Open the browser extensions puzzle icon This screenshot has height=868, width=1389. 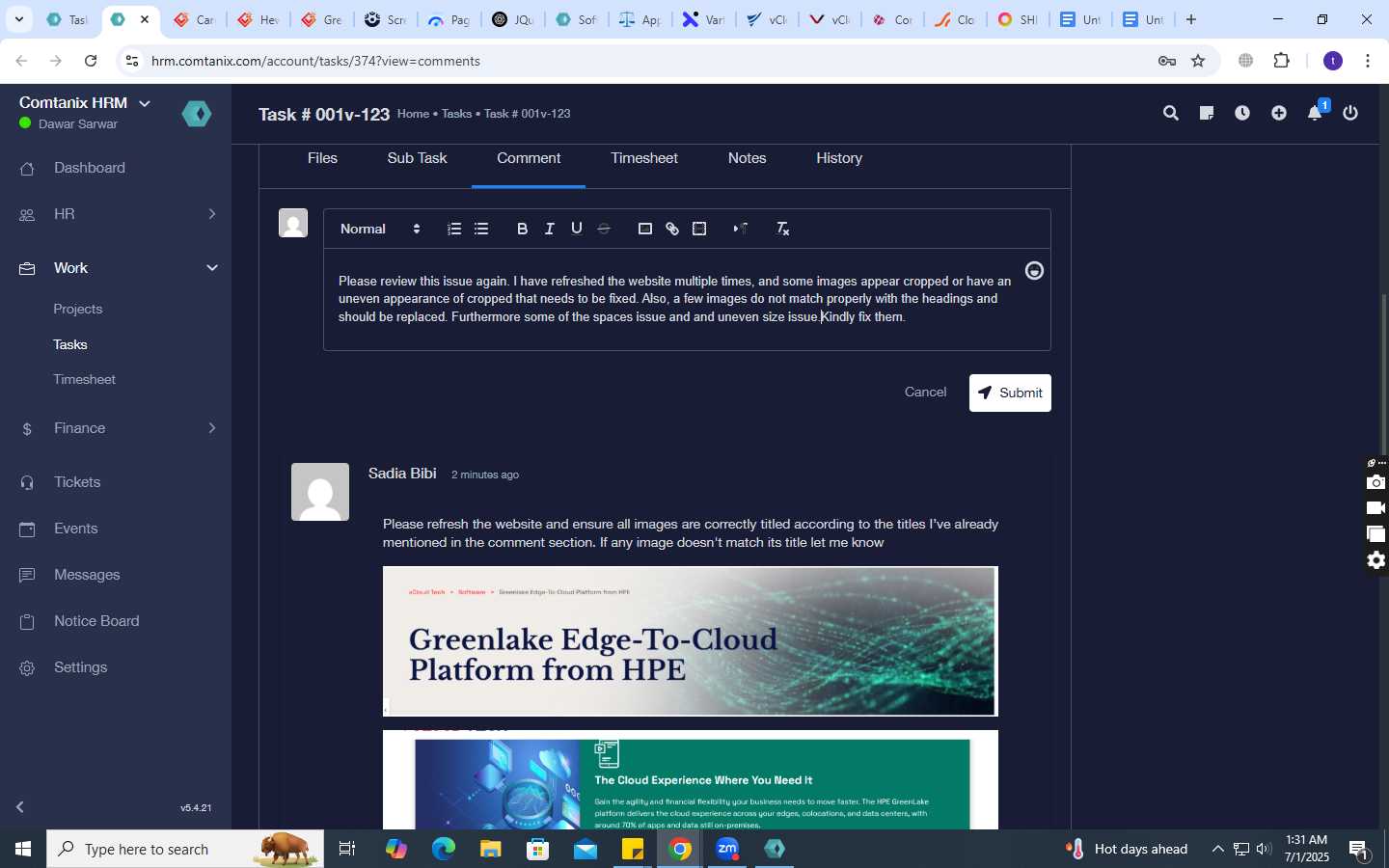pos(1282,61)
